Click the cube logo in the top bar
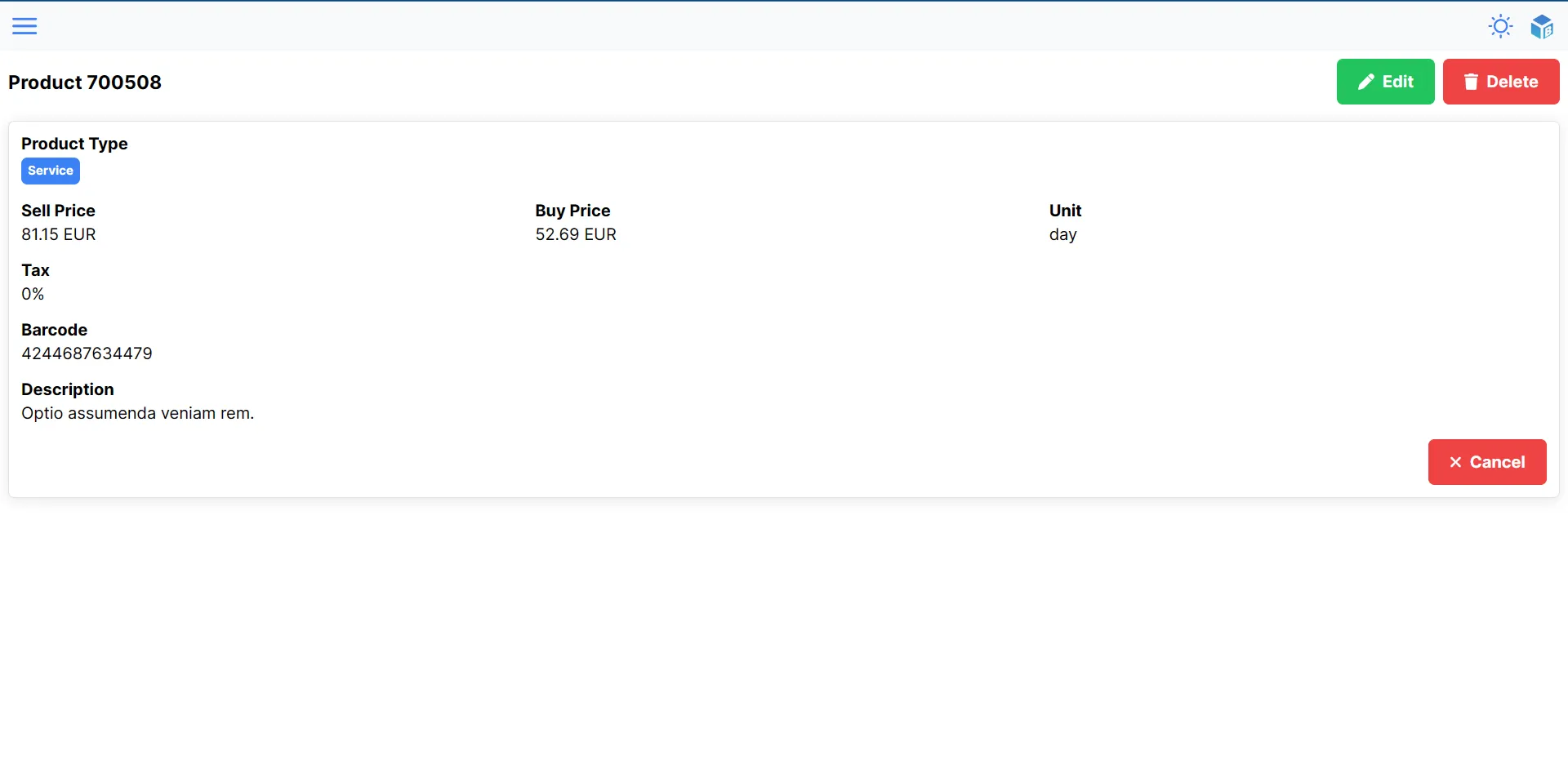 click(1542, 25)
